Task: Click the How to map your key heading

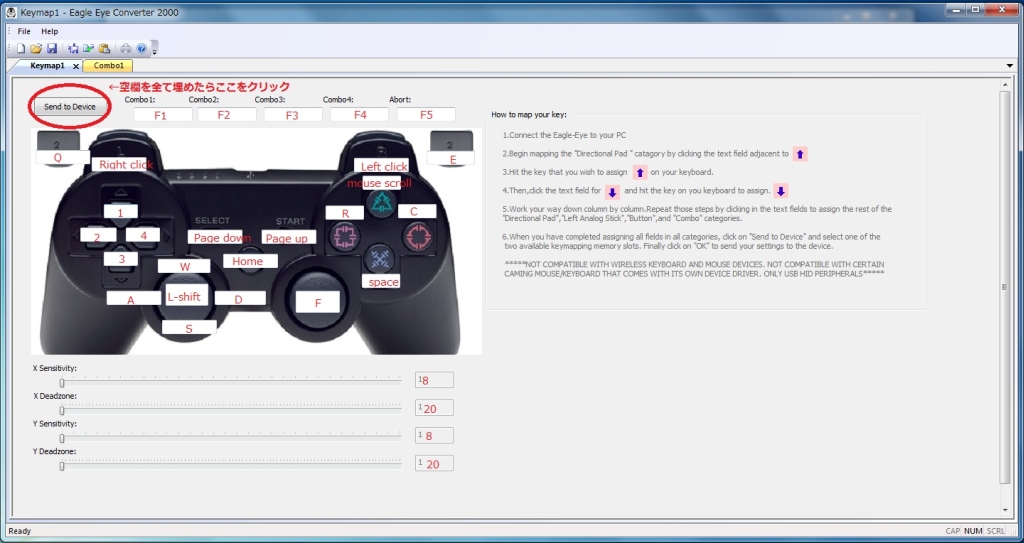Action: (x=529, y=114)
